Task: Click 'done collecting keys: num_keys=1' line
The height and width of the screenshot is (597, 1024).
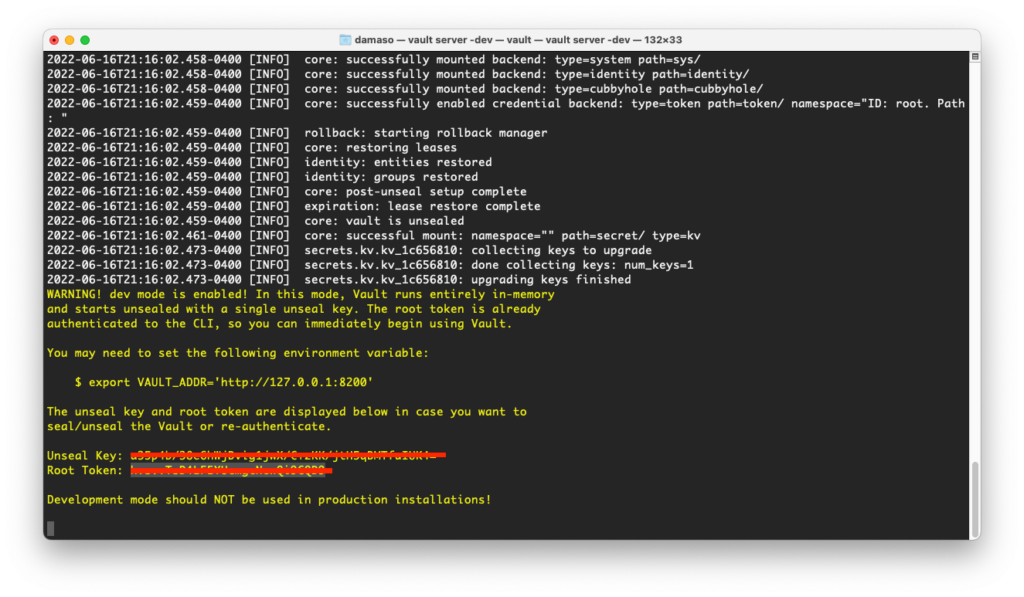Action: (x=370, y=265)
